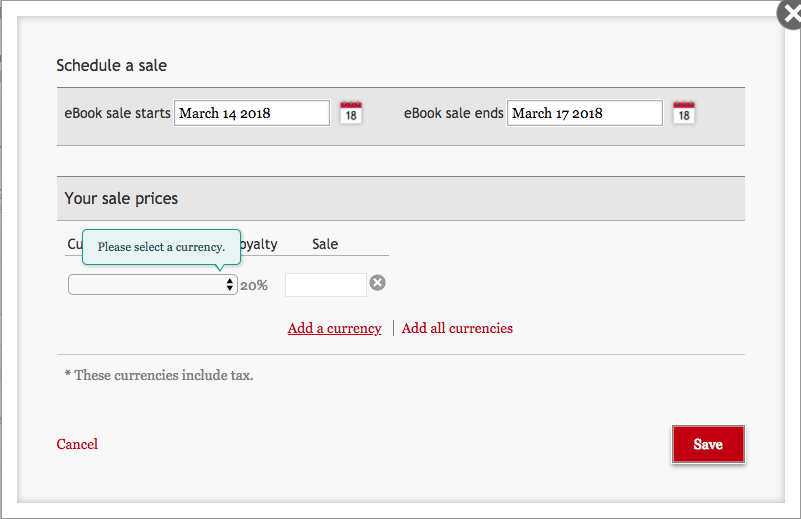Viewport: 801px width, 519px height.
Task: Click the eBook sale starts date field
Action: click(252, 113)
